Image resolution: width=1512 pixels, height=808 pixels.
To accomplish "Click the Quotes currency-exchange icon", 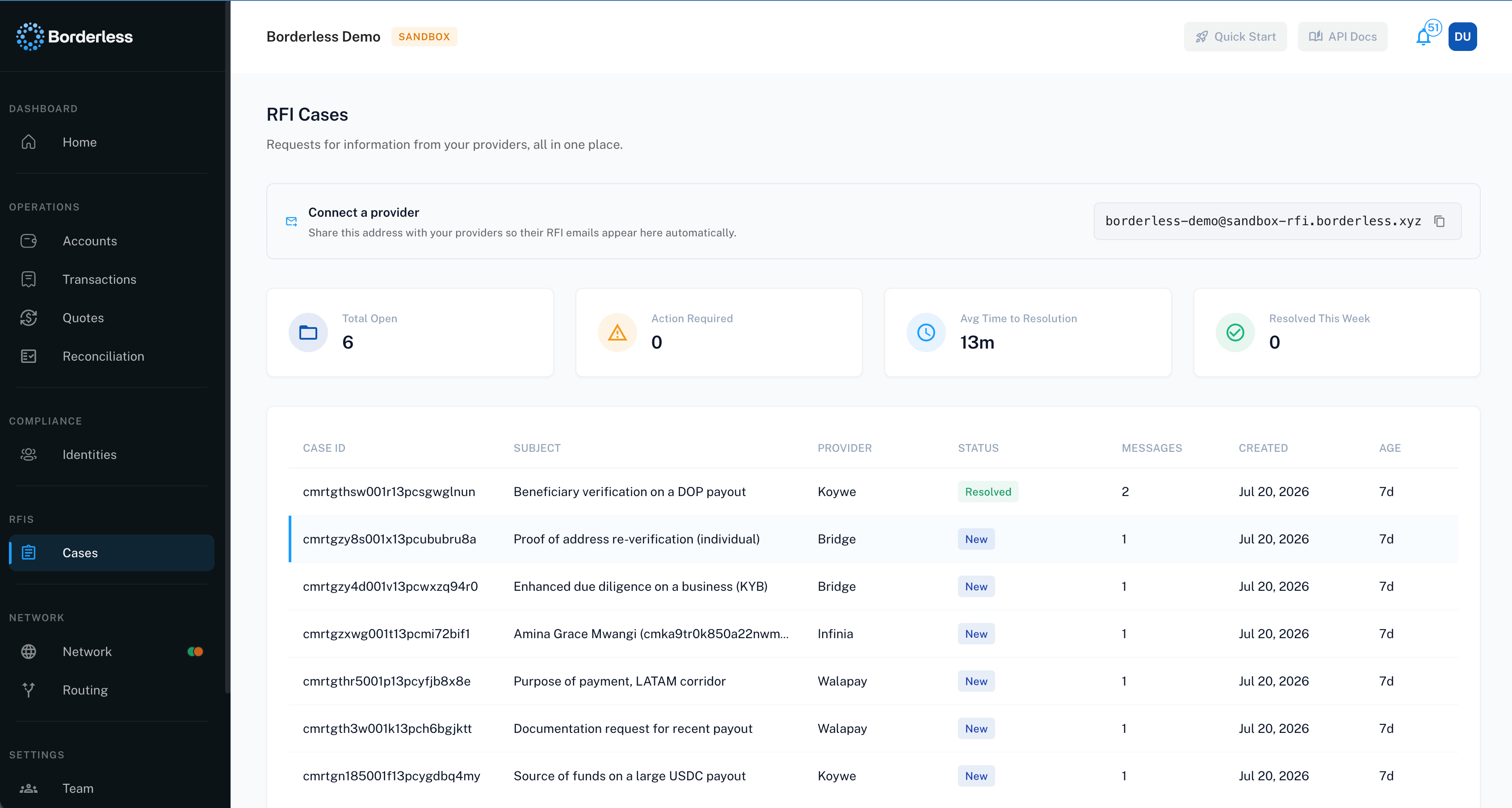I will click(29, 318).
